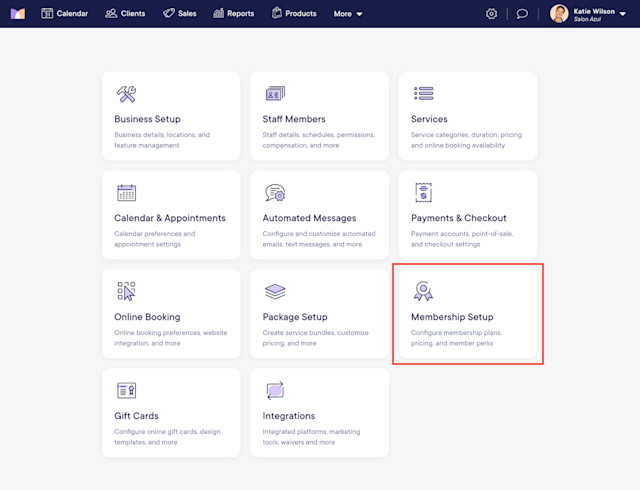This screenshot has height=490, width=640.
Task: Click the Business Setup tools icon
Action: point(127,94)
